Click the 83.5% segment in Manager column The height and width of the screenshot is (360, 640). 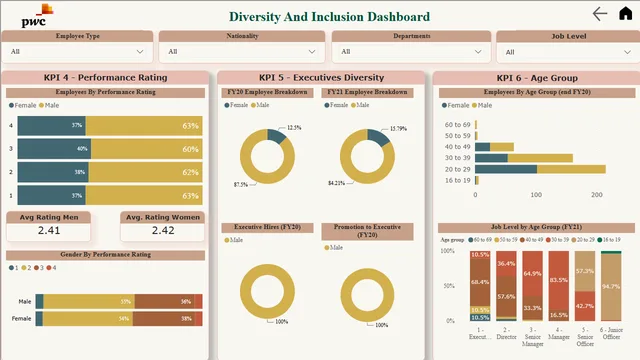pyautogui.click(x=558, y=280)
